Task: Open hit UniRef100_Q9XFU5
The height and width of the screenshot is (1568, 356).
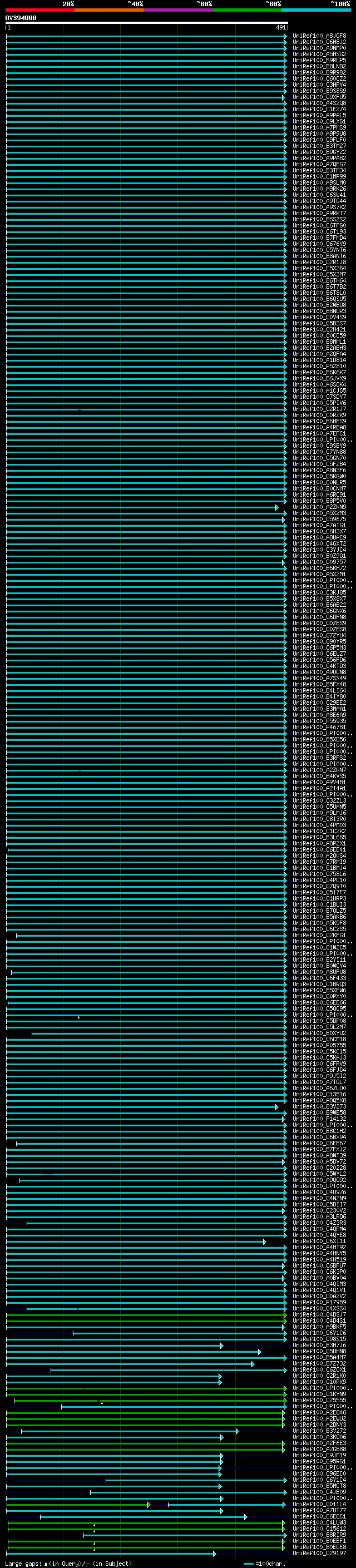Action: click(319, 97)
